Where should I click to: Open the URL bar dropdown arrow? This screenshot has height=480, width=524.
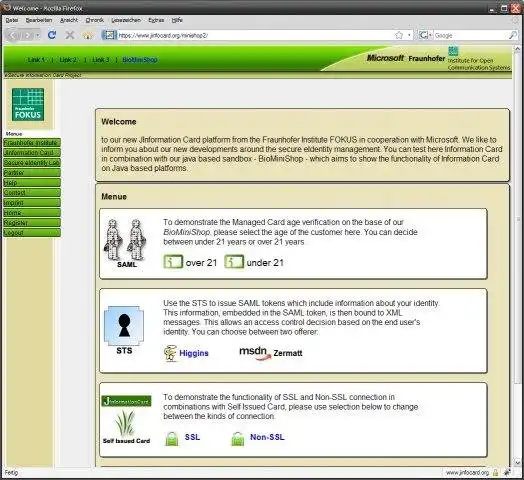409,35
